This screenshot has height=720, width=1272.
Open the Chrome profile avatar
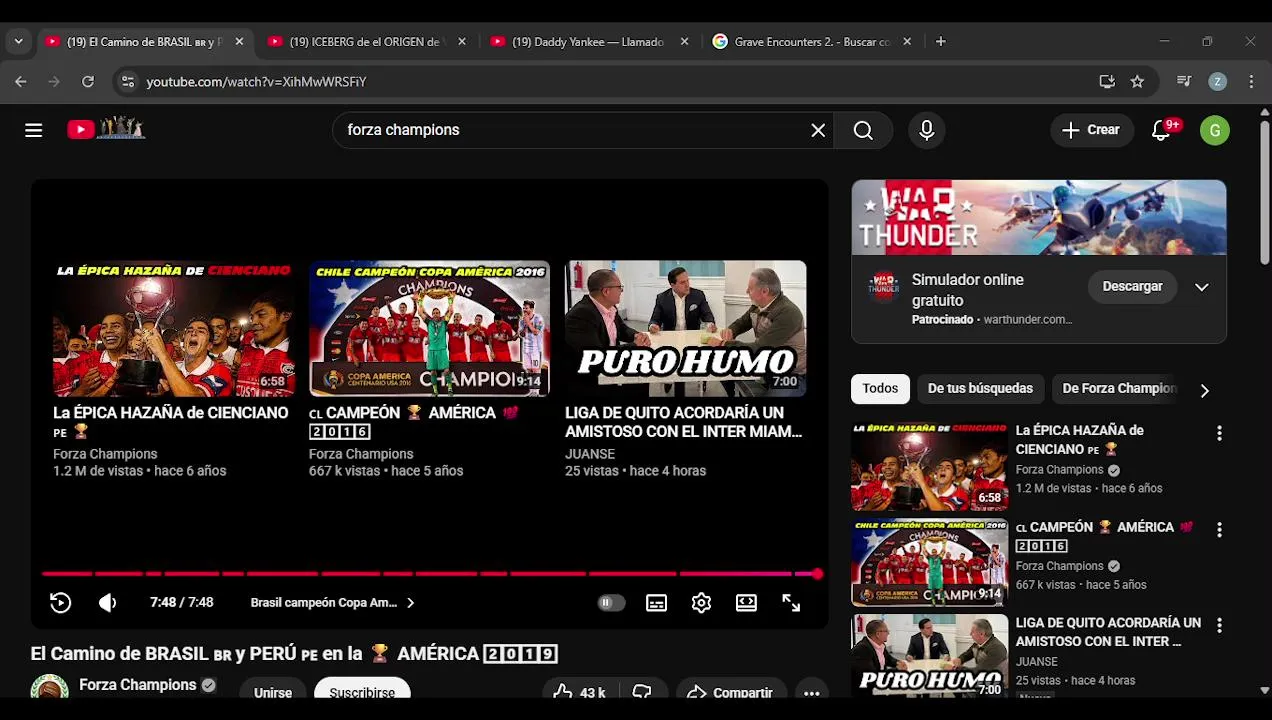click(x=1217, y=82)
